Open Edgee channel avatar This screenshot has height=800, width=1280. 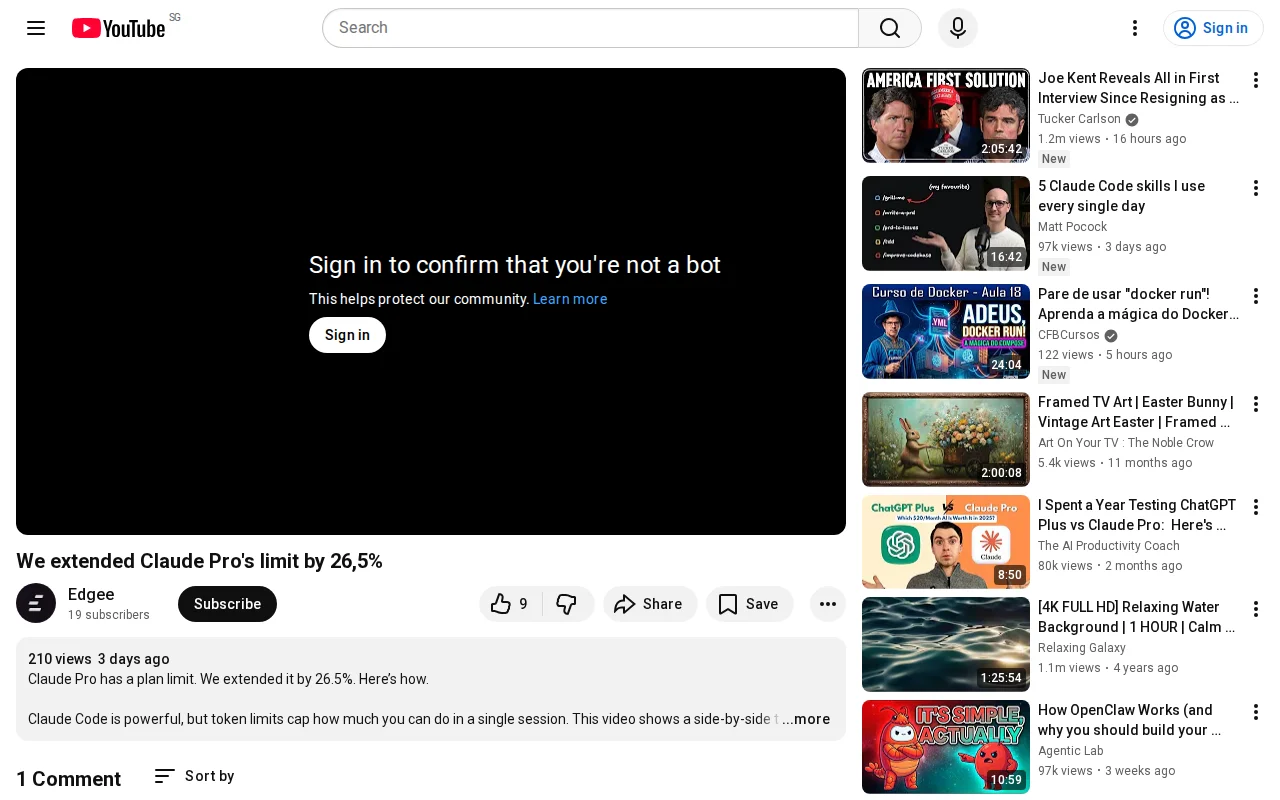click(x=36, y=603)
